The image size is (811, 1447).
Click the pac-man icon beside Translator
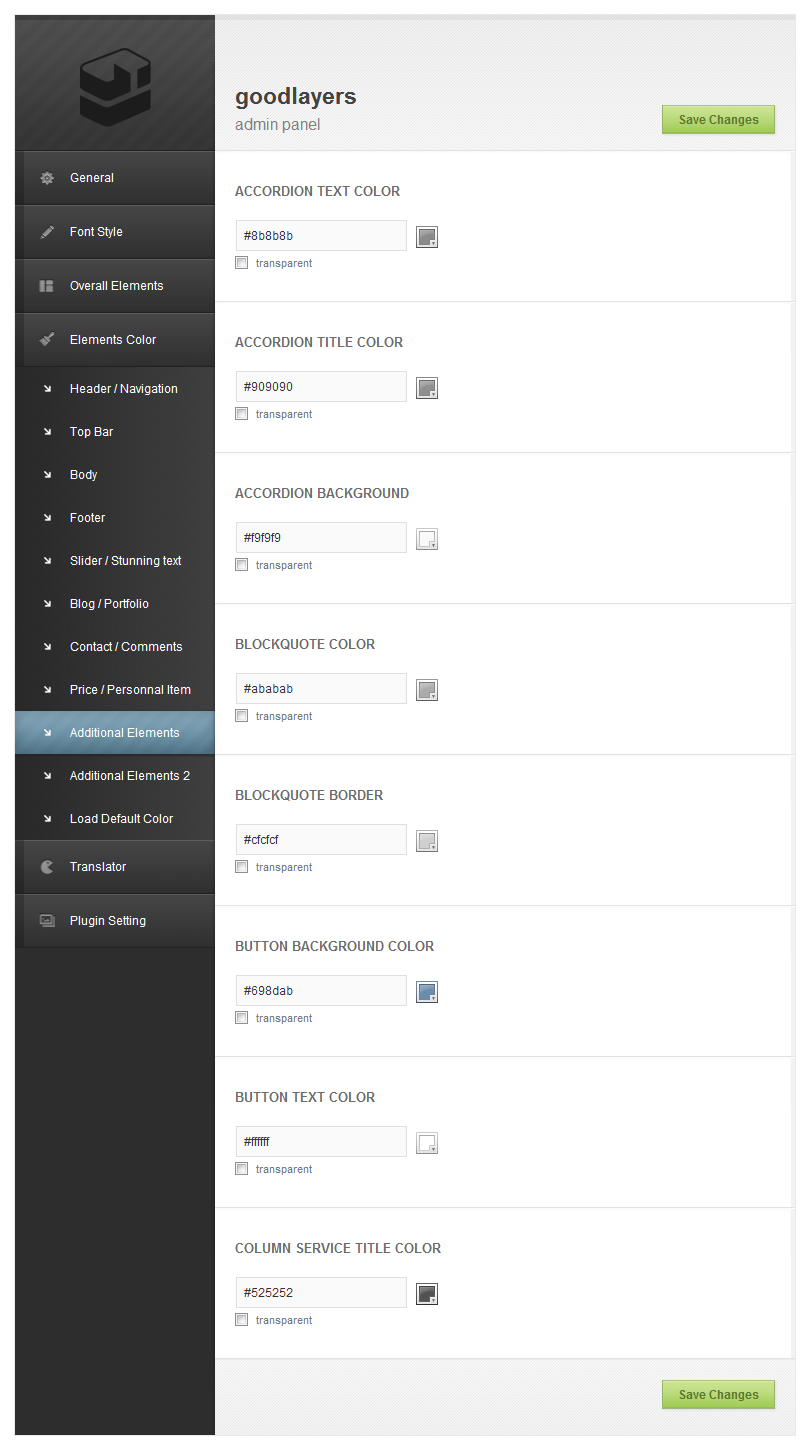click(x=47, y=867)
